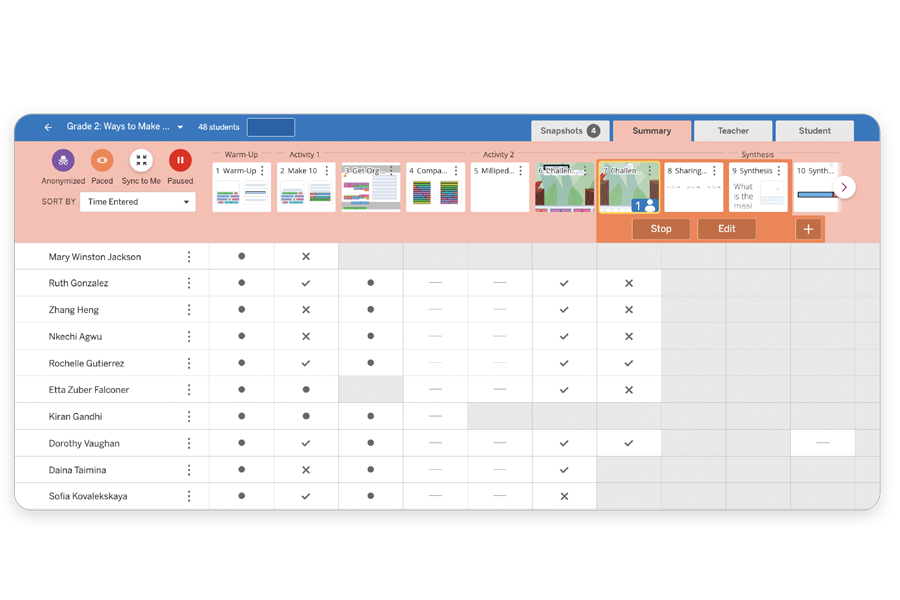Toggle Anonymized student names mode
The image size is (900, 600).
pos(63,161)
